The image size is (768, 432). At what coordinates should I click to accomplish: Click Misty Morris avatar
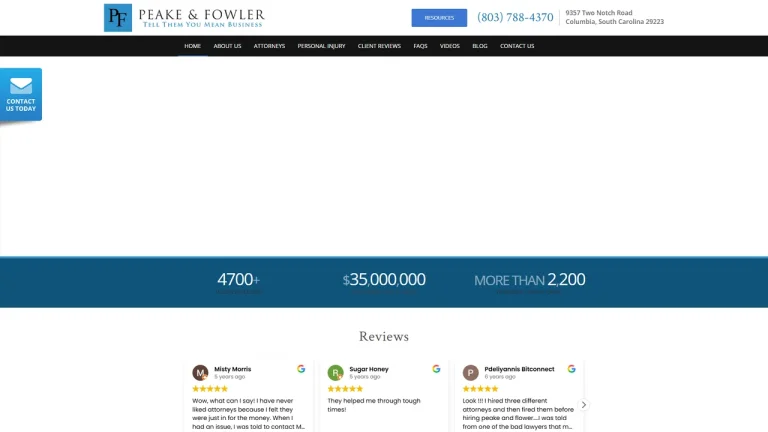(200, 373)
